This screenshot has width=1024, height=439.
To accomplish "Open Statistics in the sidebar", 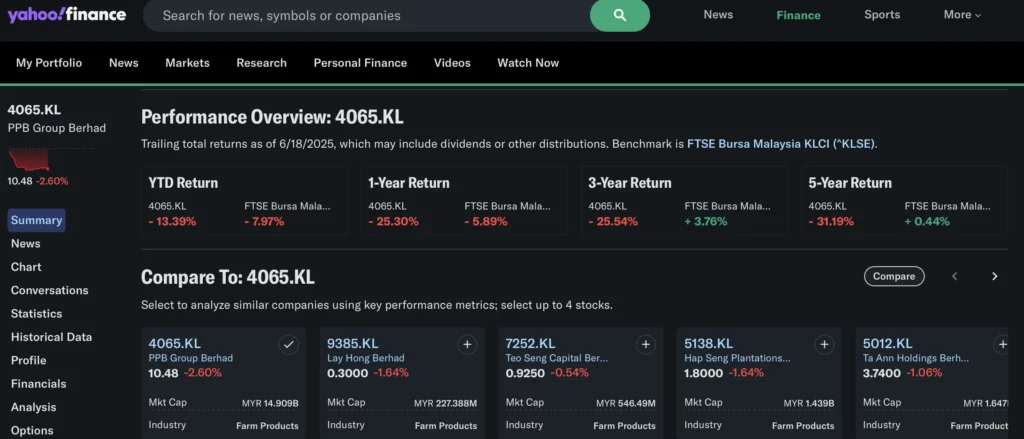I will 37,314.
